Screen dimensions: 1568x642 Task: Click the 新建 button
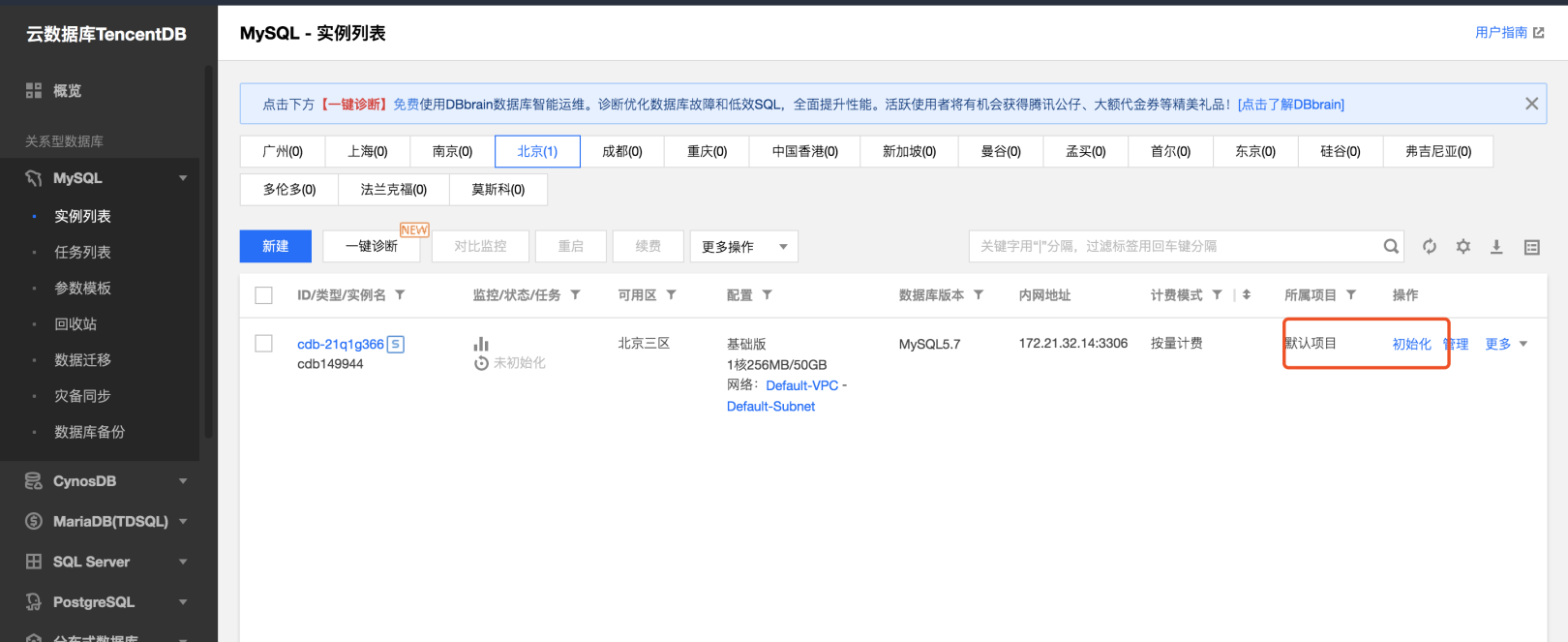click(276, 246)
